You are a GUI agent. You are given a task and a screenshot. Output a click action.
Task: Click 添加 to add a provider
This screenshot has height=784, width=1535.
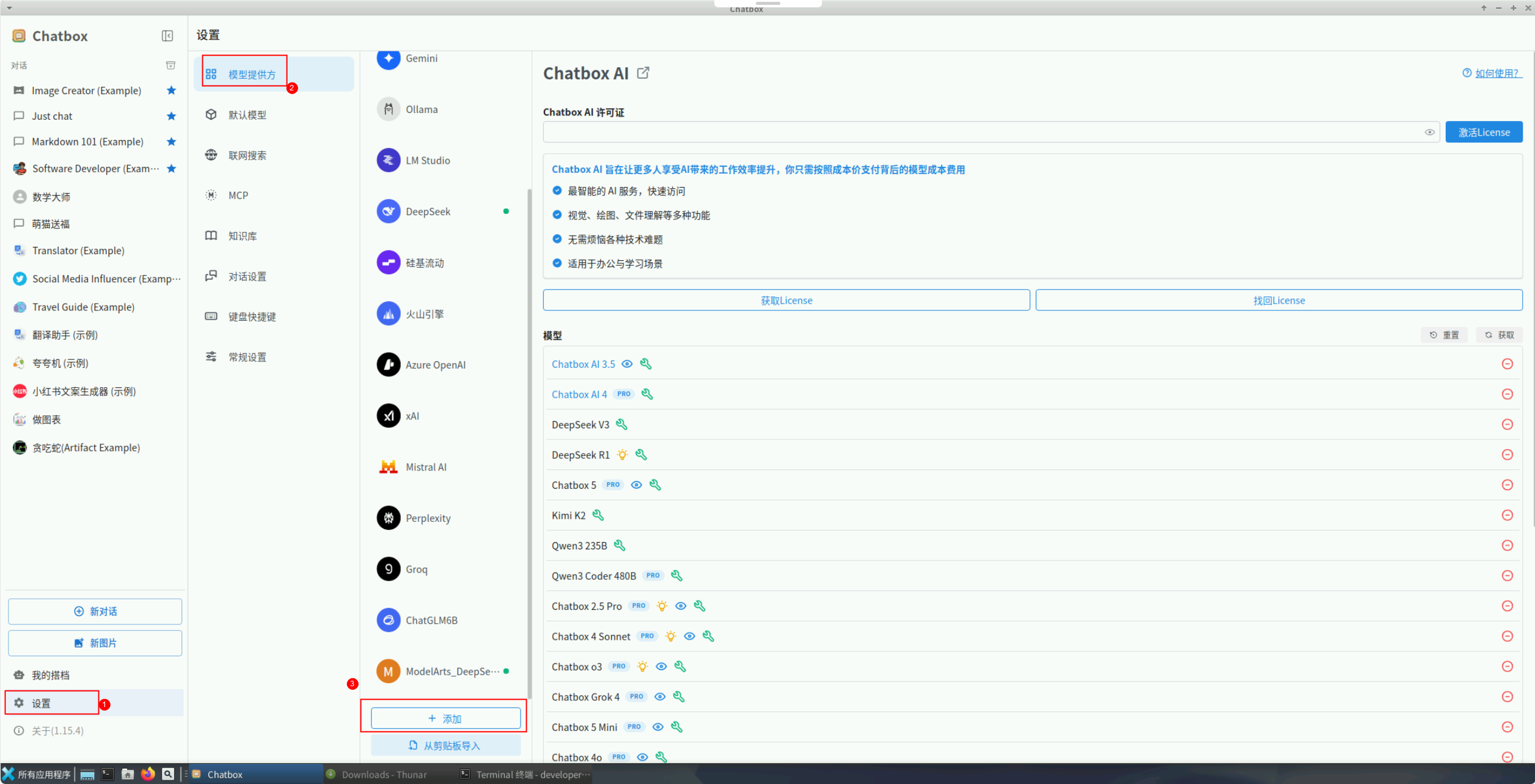445,719
